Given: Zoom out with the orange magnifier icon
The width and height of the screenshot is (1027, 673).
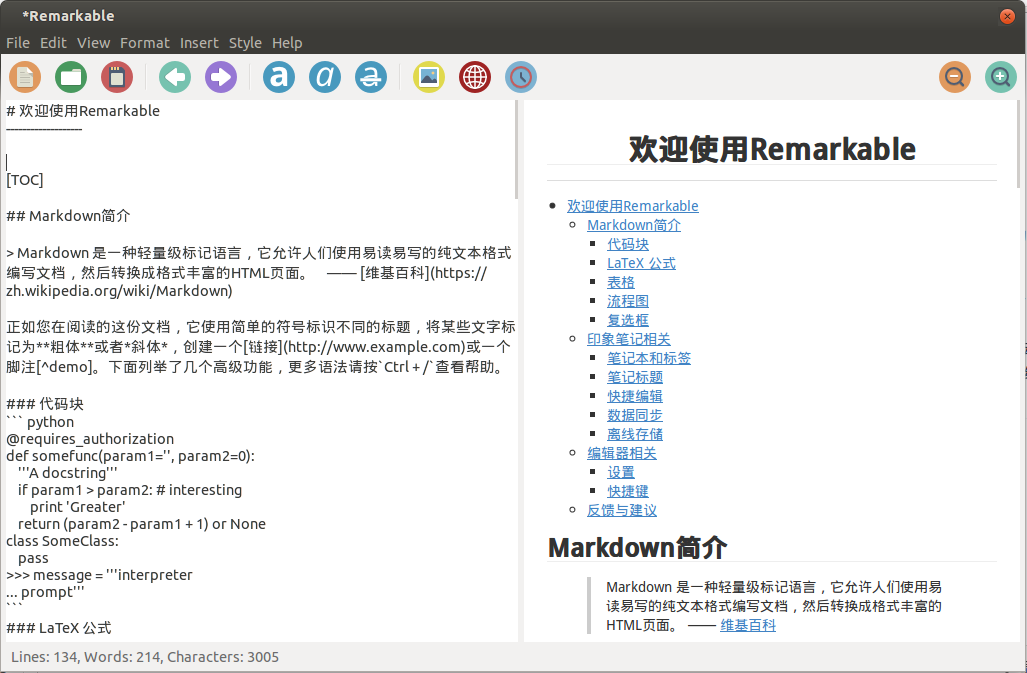Looking at the screenshot, I should click(x=955, y=77).
